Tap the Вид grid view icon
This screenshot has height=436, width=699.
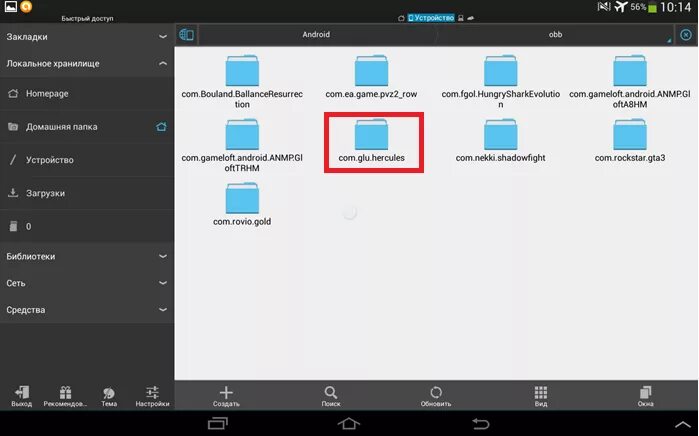point(540,395)
